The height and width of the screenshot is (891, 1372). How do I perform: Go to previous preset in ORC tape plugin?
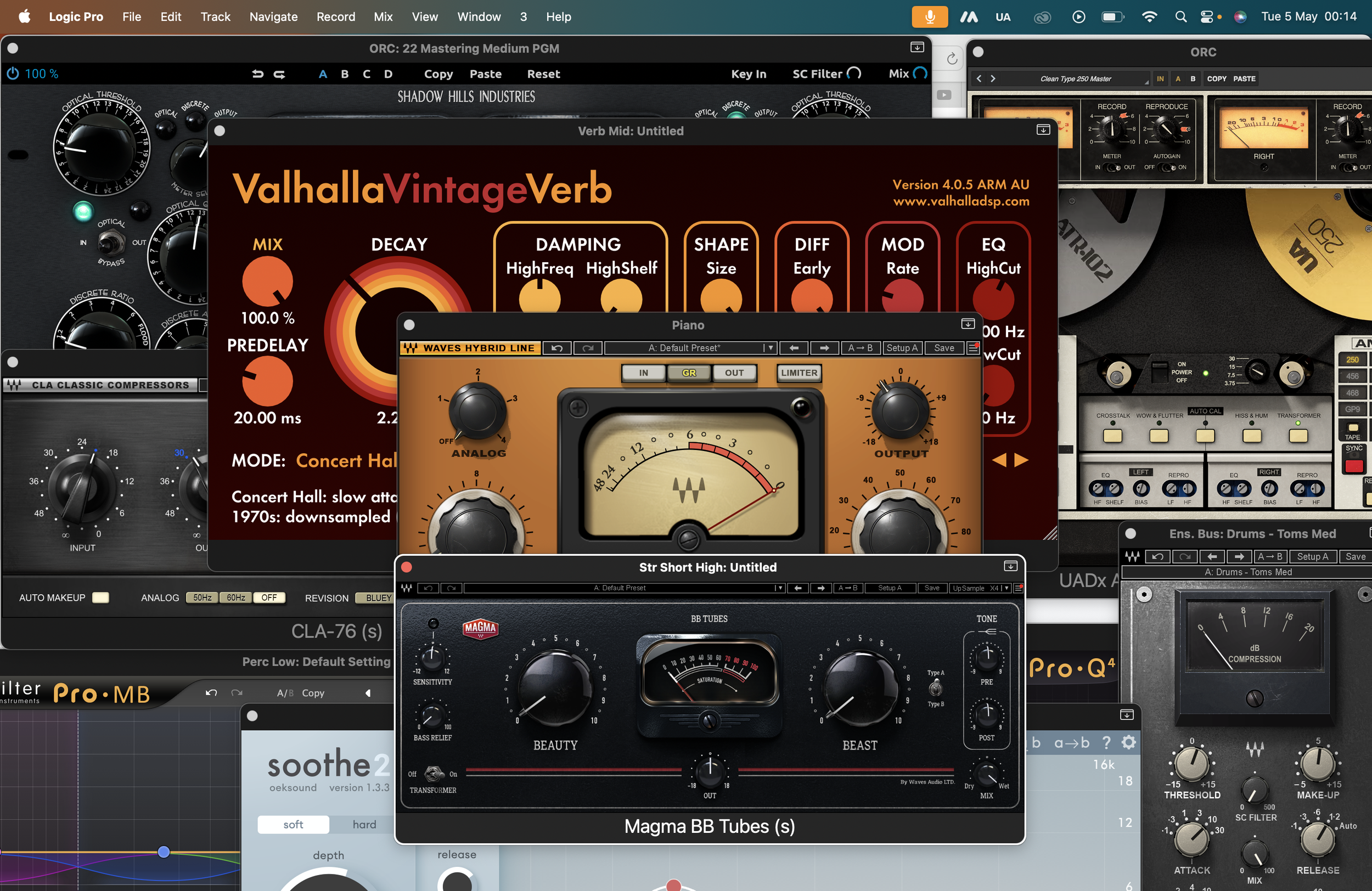coord(979,78)
